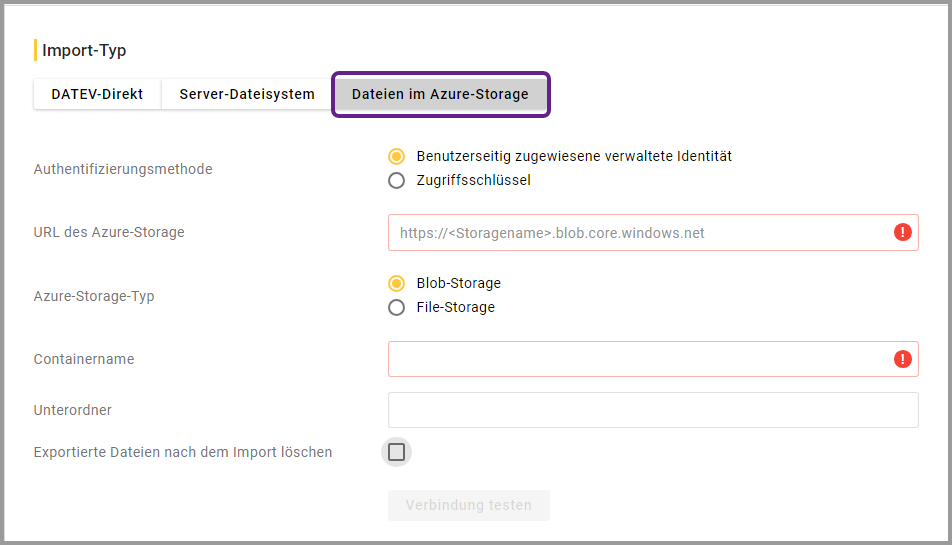
Task: Select Benutzerseitig zugewiesene verwaltete Identität radio
Action: (397, 157)
